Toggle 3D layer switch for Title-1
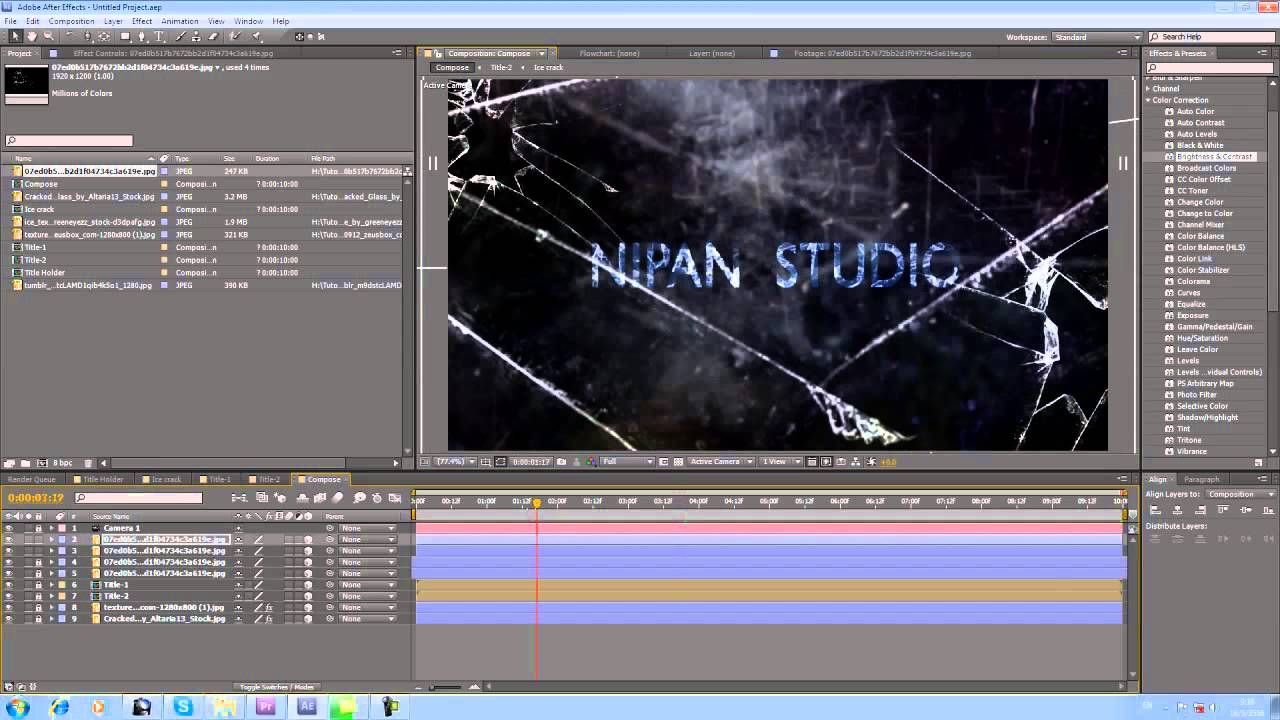1280x720 pixels. [308, 585]
